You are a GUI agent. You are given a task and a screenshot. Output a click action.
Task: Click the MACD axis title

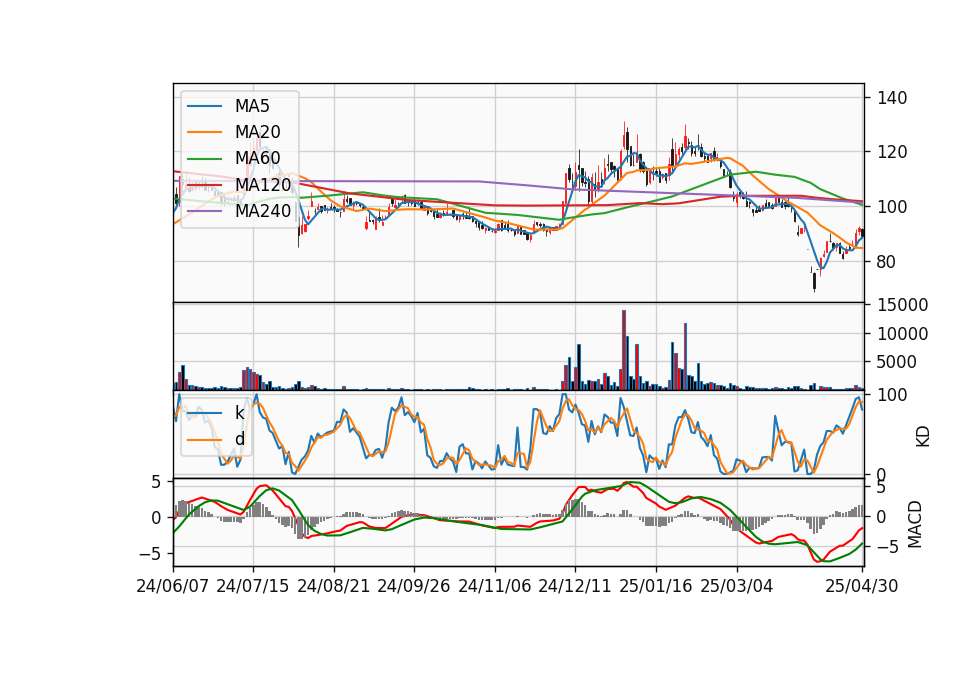click(x=915, y=524)
